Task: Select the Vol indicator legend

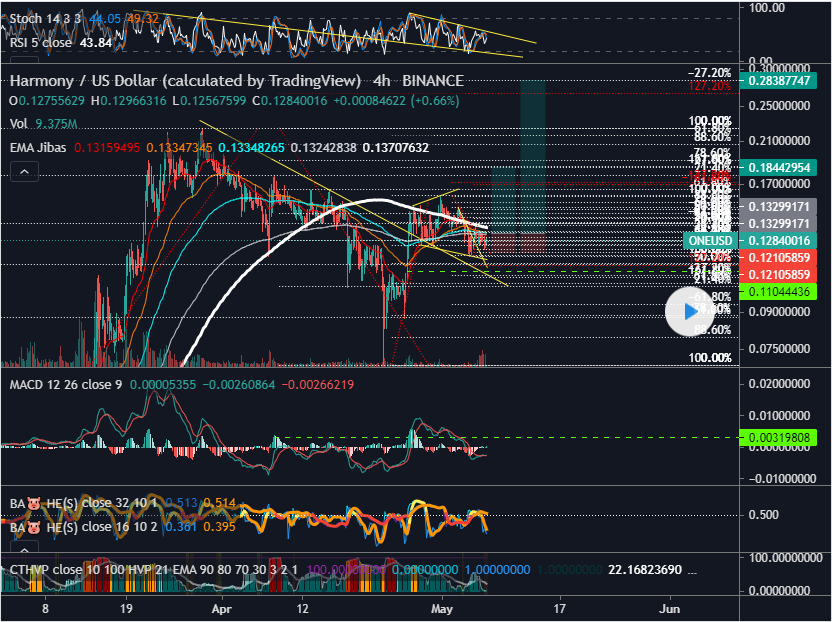Action: (18, 125)
